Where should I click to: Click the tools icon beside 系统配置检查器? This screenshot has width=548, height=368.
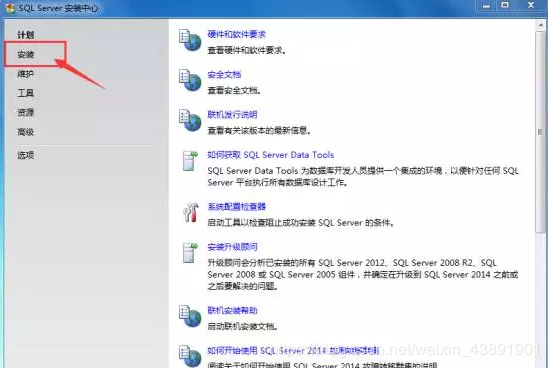point(191,212)
